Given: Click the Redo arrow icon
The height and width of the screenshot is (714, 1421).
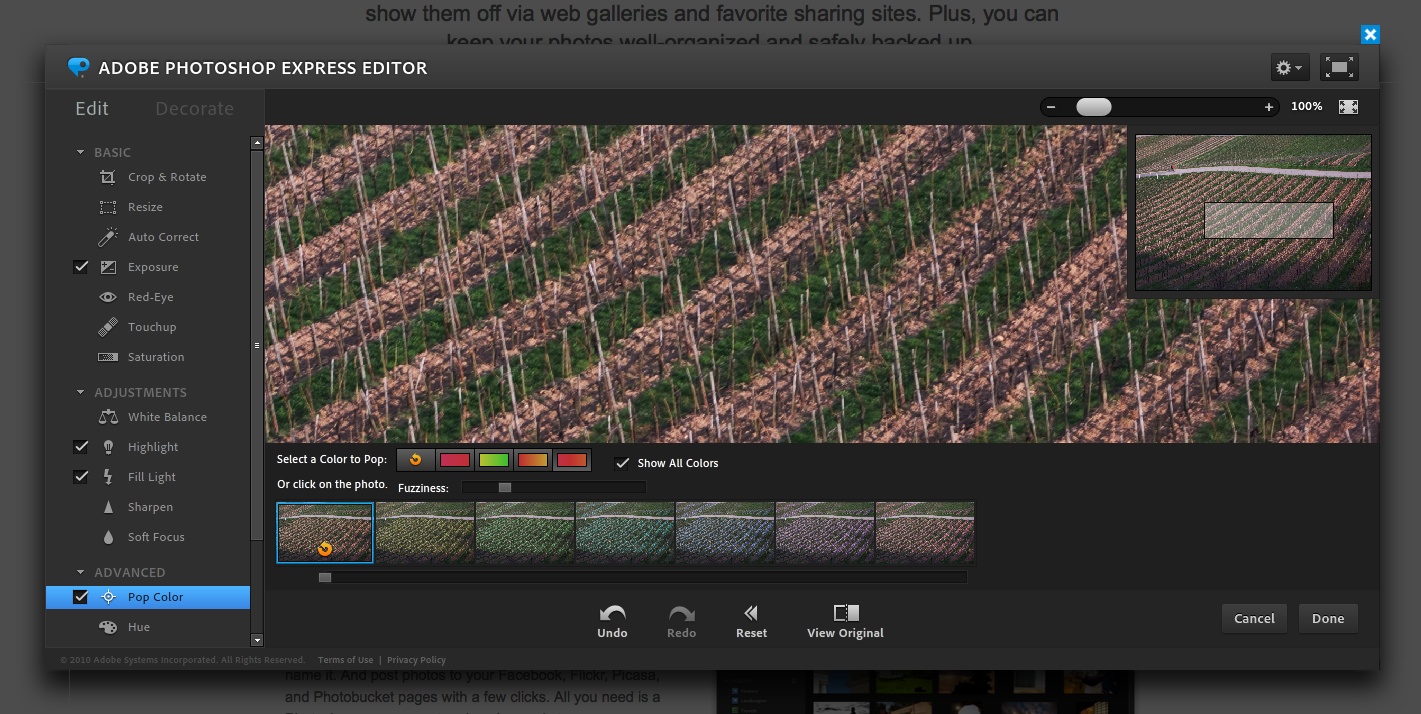Looking at the screenshot, I should coord(681,612).
